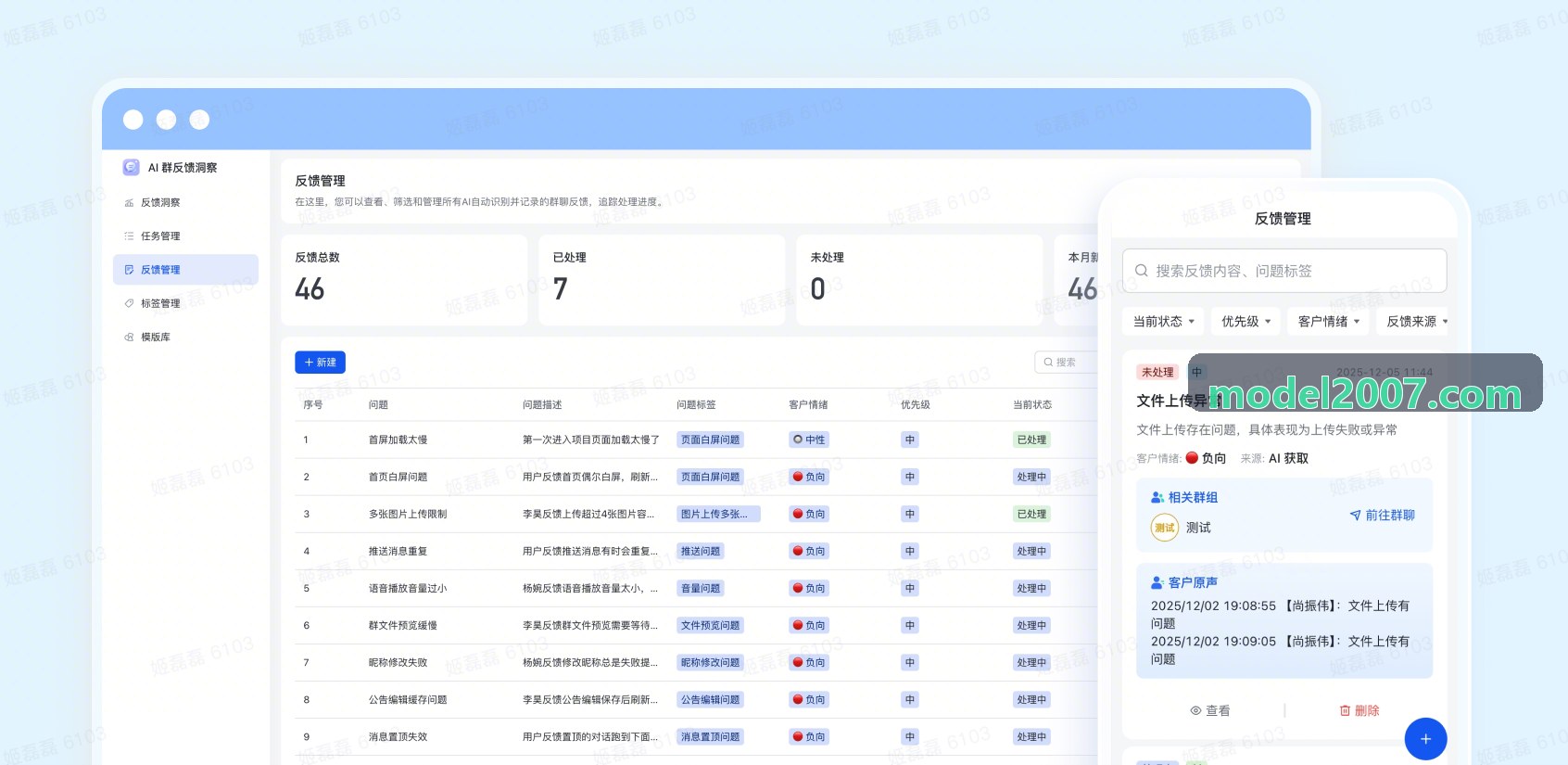
Task: Click the 图片上传多张... tag in row 3
Action: [x=718, y=514]
